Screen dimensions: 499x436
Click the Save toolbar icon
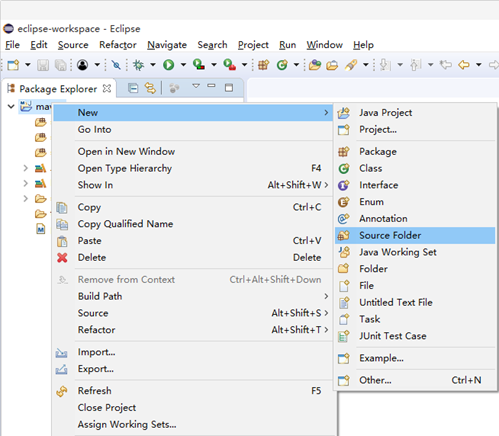[43, 65]
